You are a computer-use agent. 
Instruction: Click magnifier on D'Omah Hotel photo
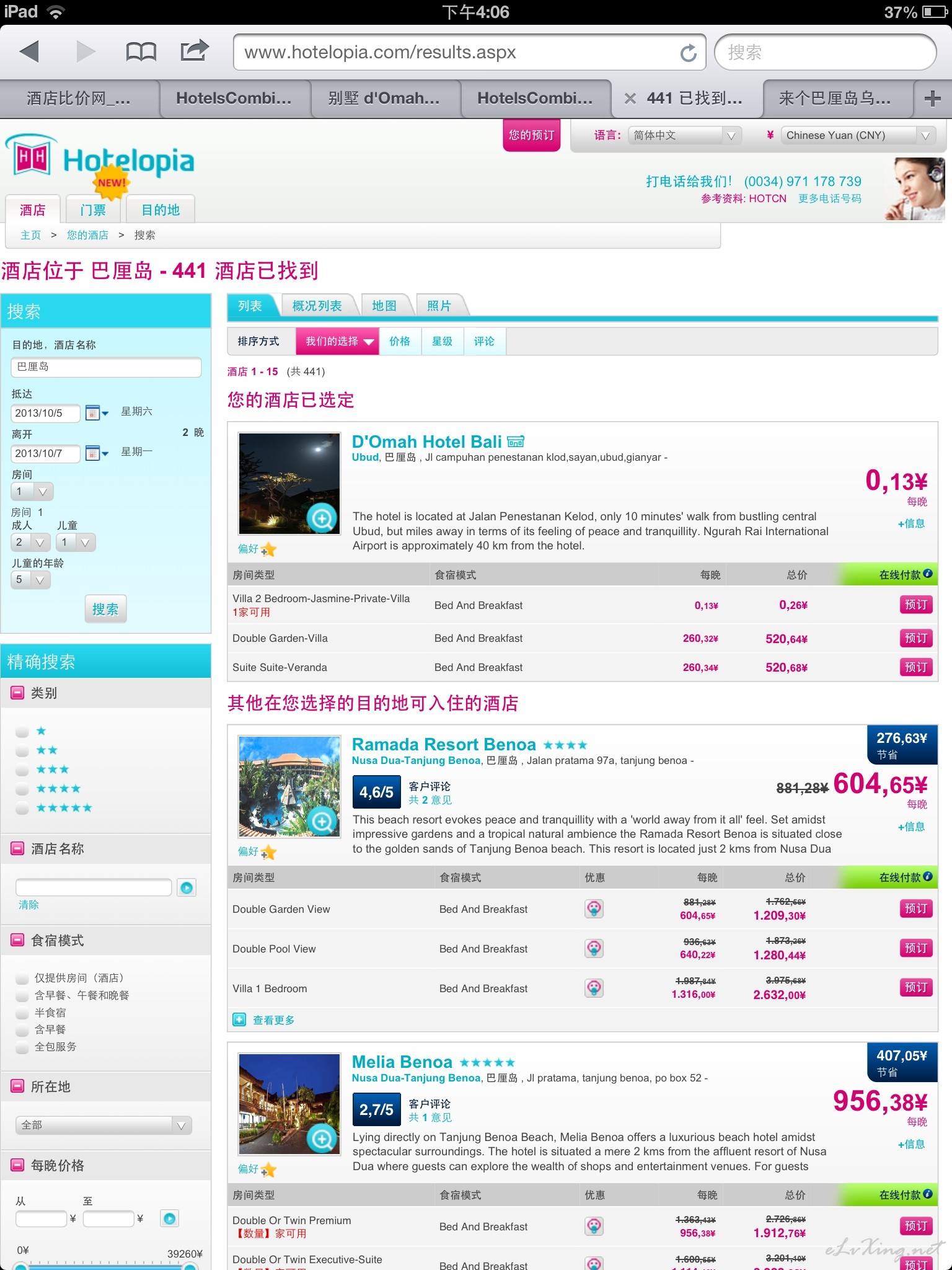point(322,518)
